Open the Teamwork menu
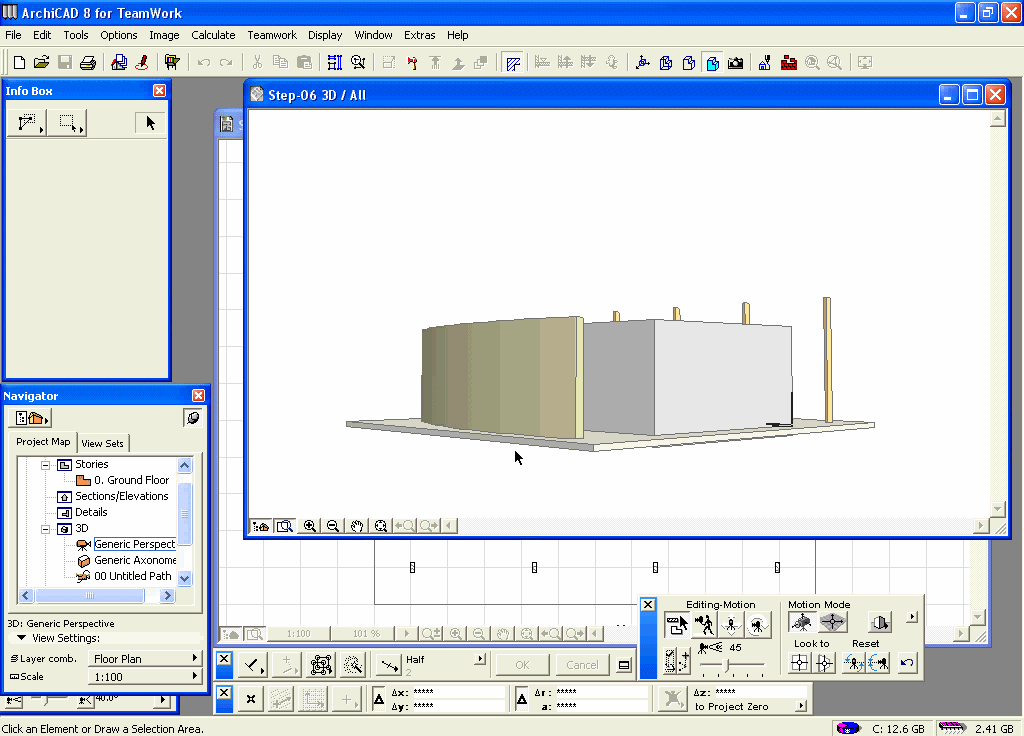Viewport: 1024px width, 736px height. [272, 35]
